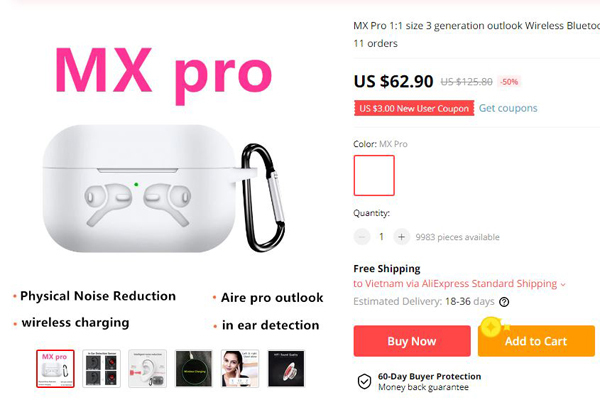Click the Buy Now button
The height and width of the screenshot is (400, 600).
(412, 341)
